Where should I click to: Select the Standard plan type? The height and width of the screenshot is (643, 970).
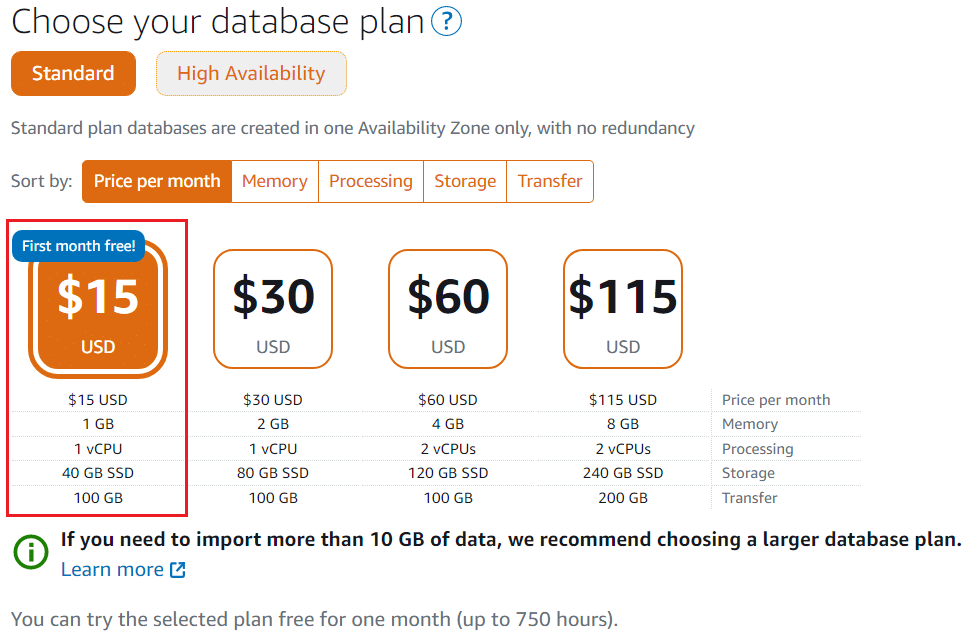73,74
